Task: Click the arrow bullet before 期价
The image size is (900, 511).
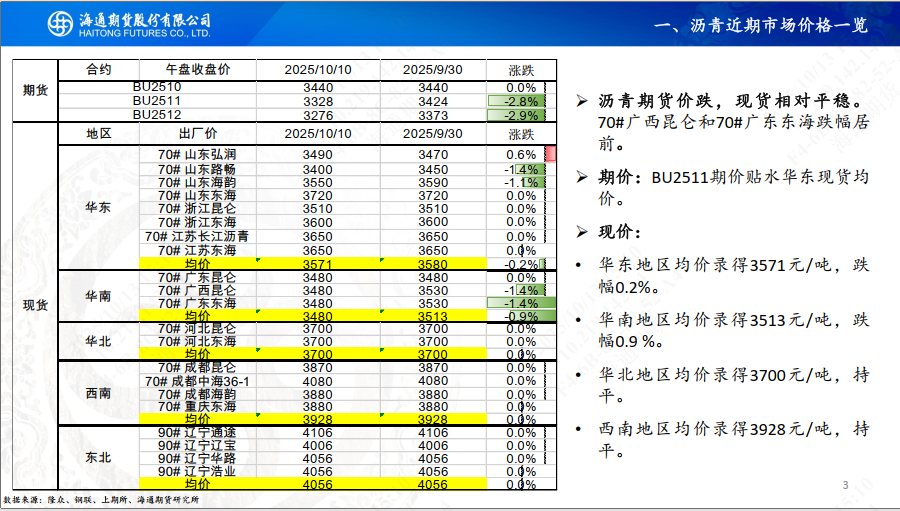Action: 583,177
